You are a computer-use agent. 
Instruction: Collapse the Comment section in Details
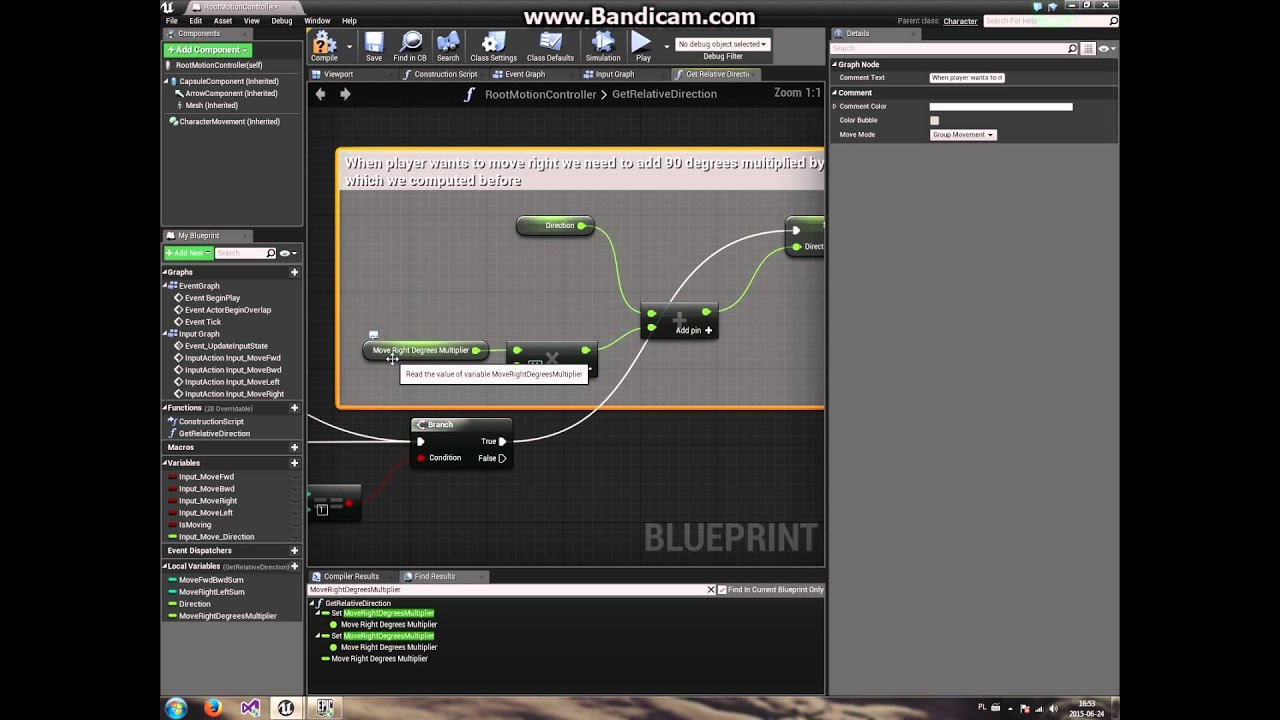(835, 93)
